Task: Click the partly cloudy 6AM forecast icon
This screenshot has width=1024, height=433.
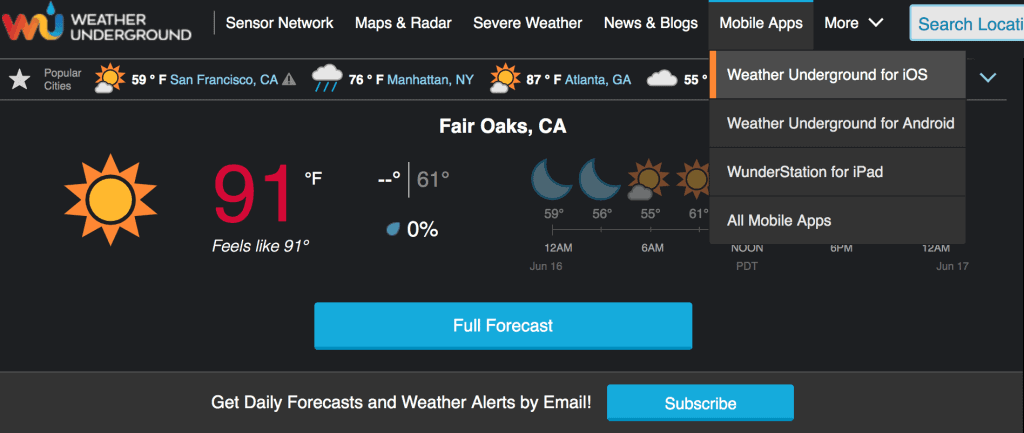Action: (x=647, y=180)
